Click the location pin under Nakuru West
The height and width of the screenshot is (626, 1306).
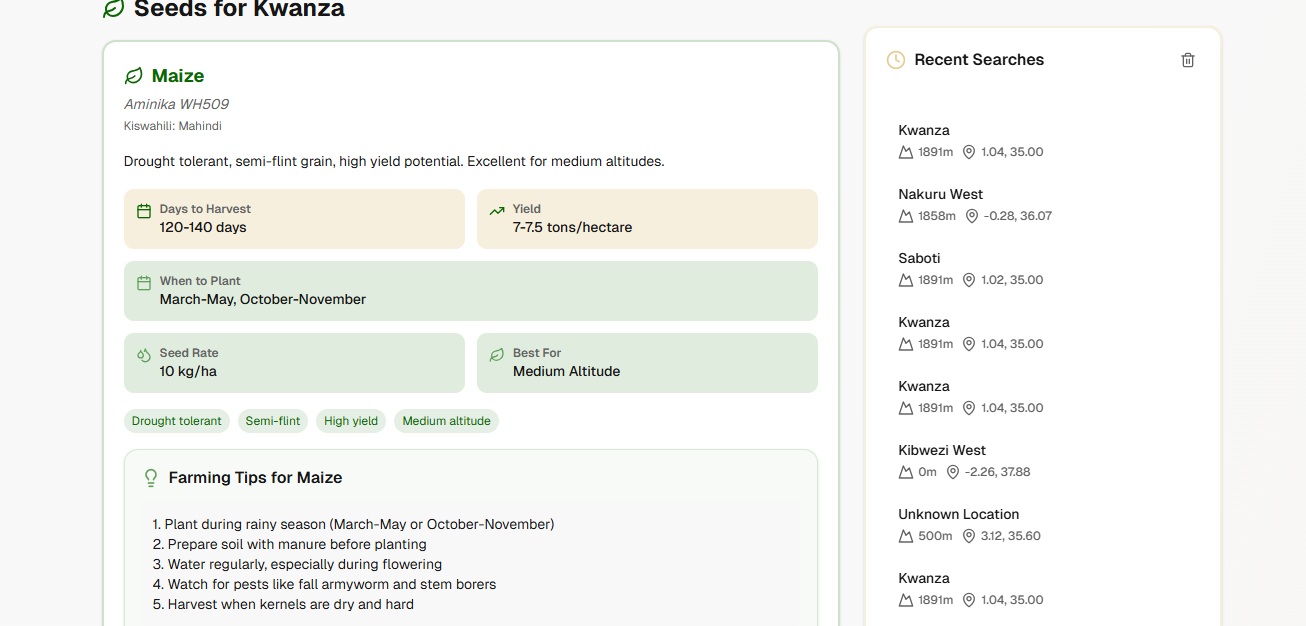click(x=972, y=216)
